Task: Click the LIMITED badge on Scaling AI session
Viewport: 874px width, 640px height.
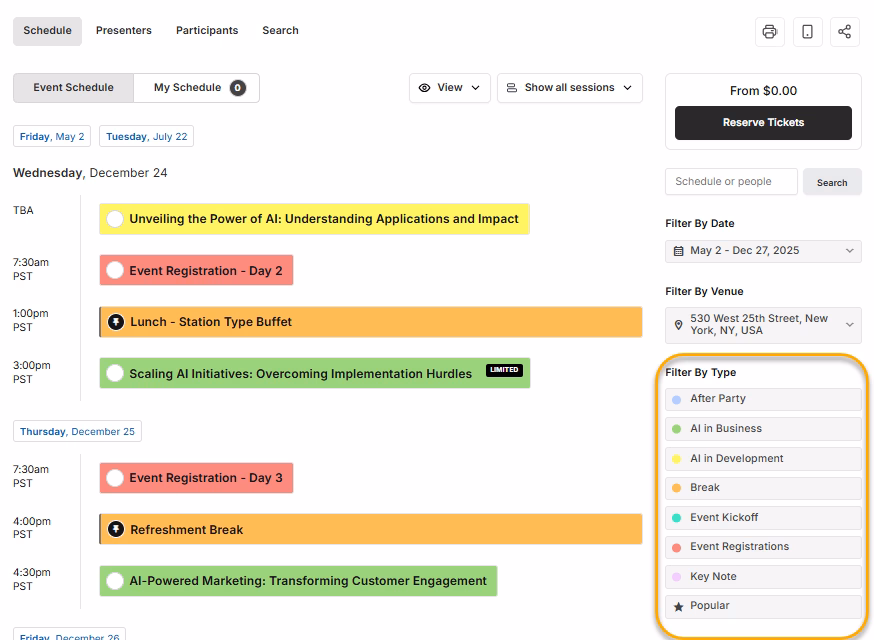Action: coord(504,370)
